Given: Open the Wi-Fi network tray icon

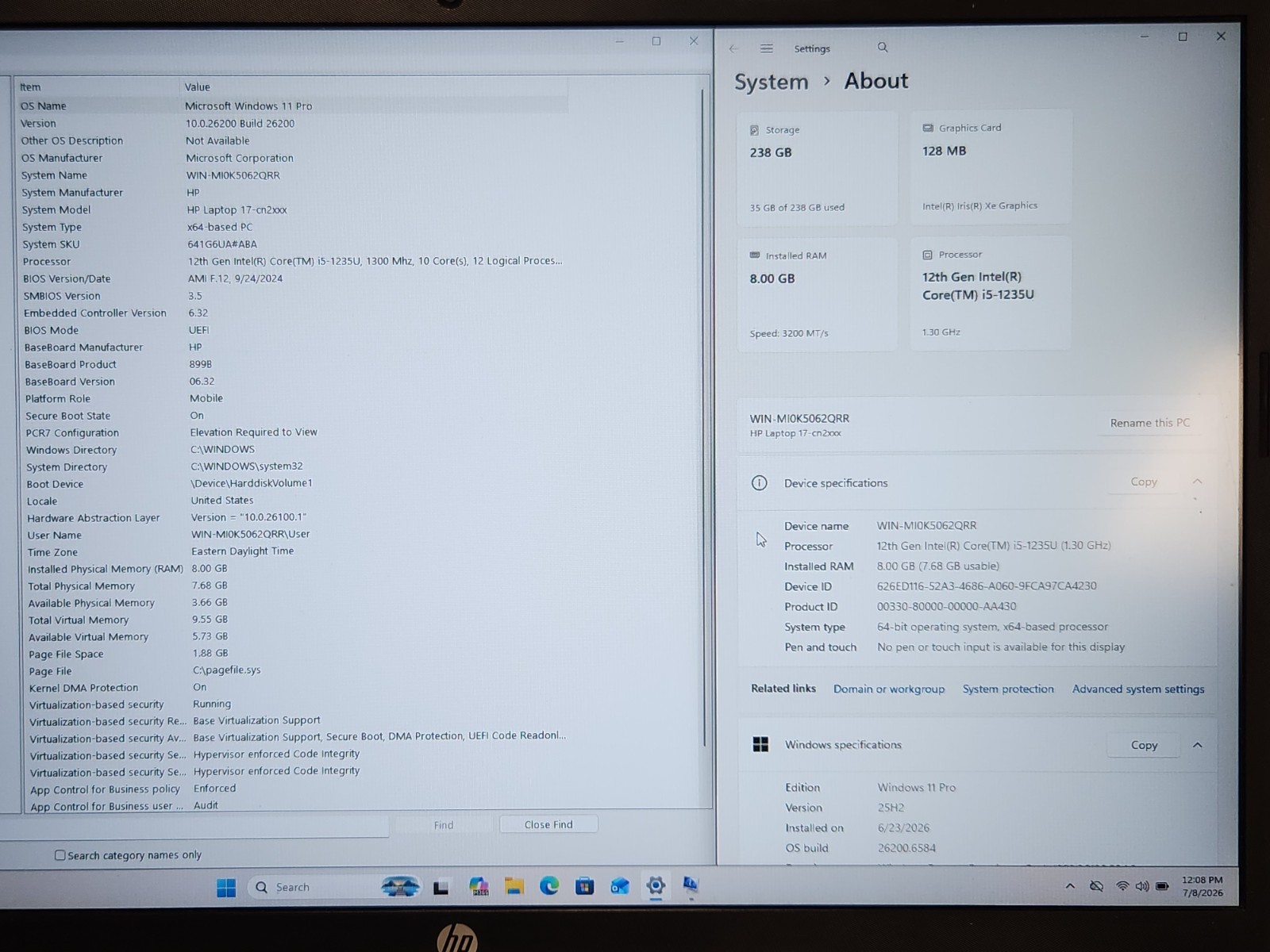Looking at the screenshot, I should pyautogui.click(x=1122, y=886).
